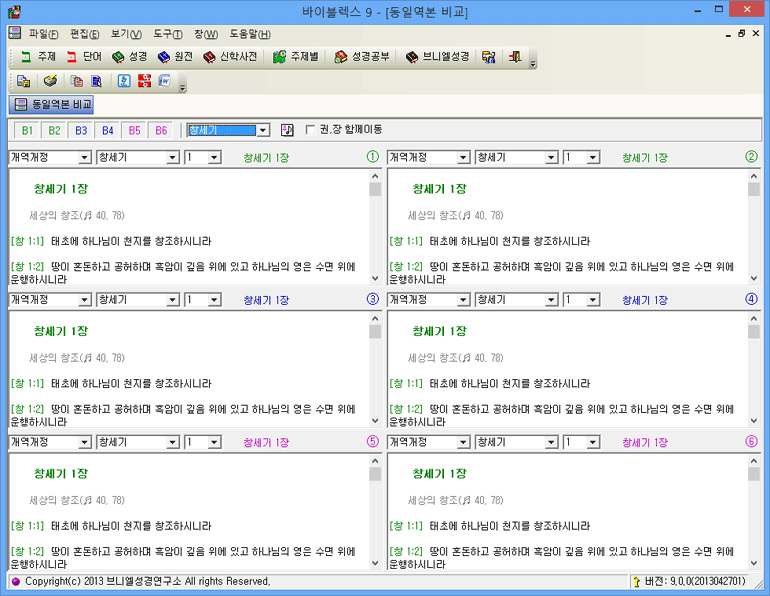
Task: Click the save document icon in second toolbar
Action: coord(23,81)
